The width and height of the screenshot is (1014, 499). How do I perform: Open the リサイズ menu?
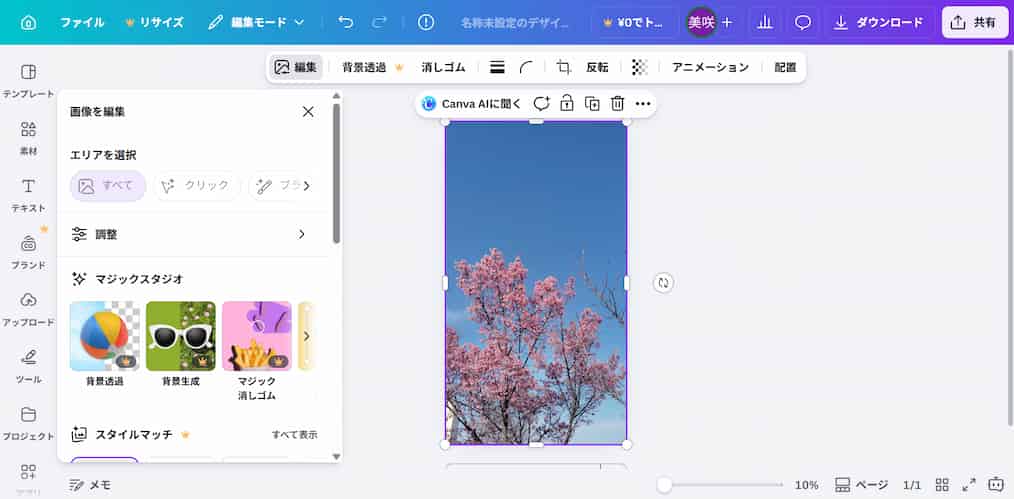[x=155, y=23]
